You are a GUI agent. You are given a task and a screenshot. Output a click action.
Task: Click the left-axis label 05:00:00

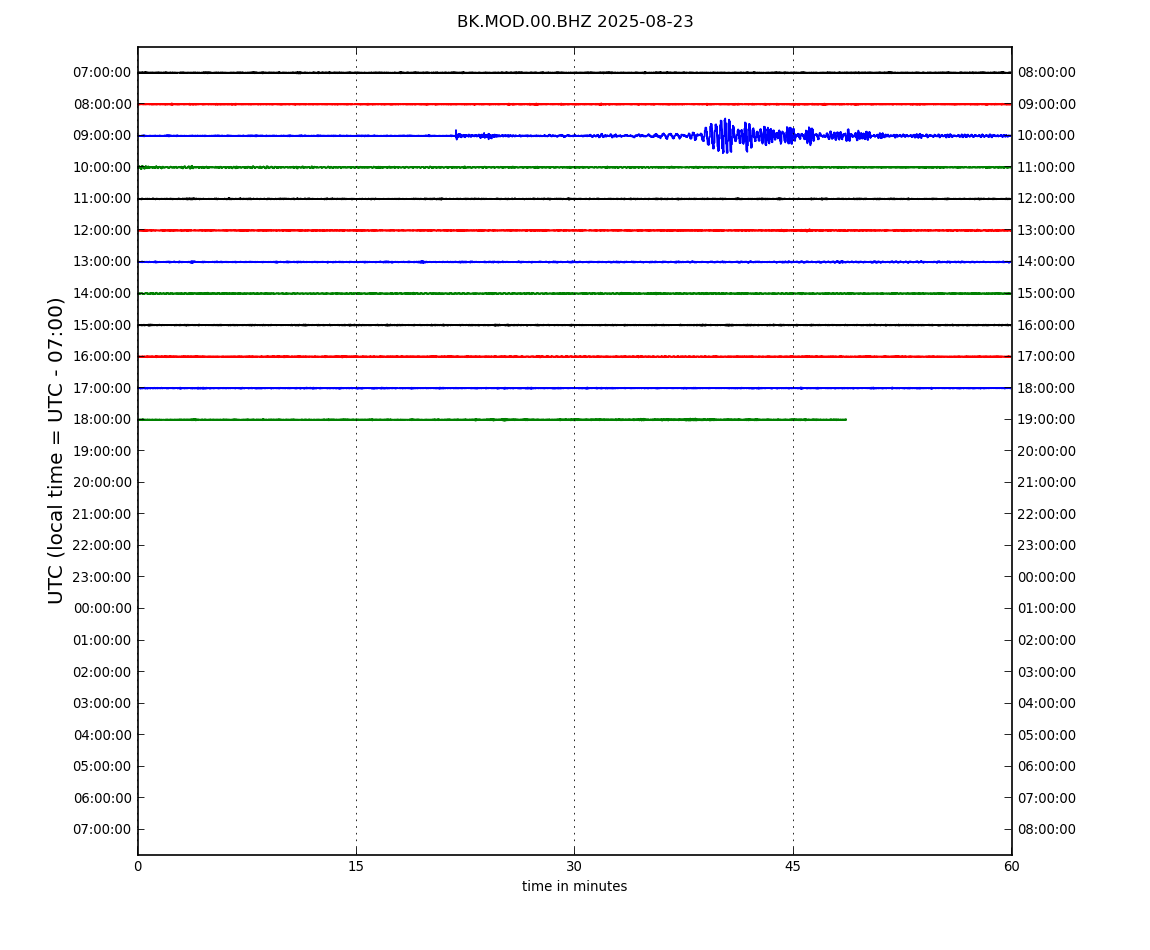102,767
